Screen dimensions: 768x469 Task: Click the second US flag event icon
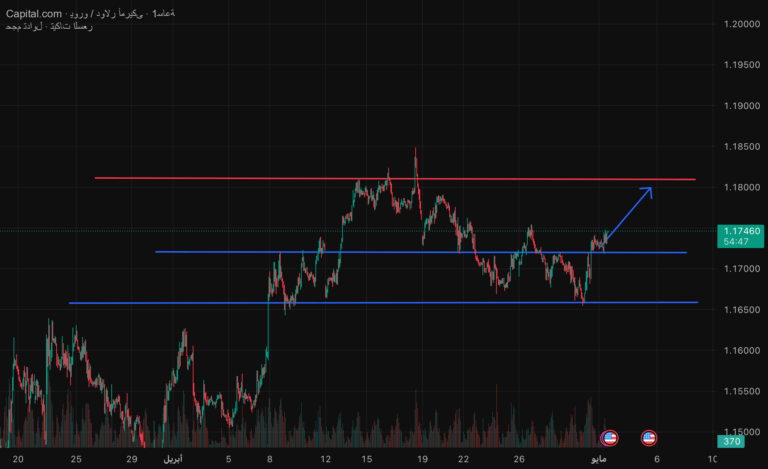pos(648,438)
